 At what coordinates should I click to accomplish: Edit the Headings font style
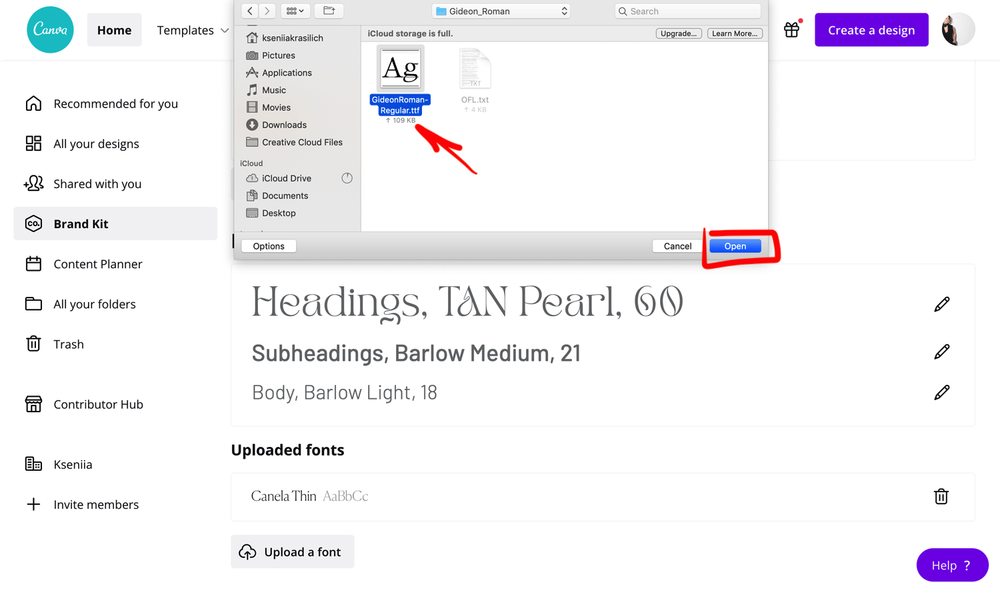pos(941,304)
